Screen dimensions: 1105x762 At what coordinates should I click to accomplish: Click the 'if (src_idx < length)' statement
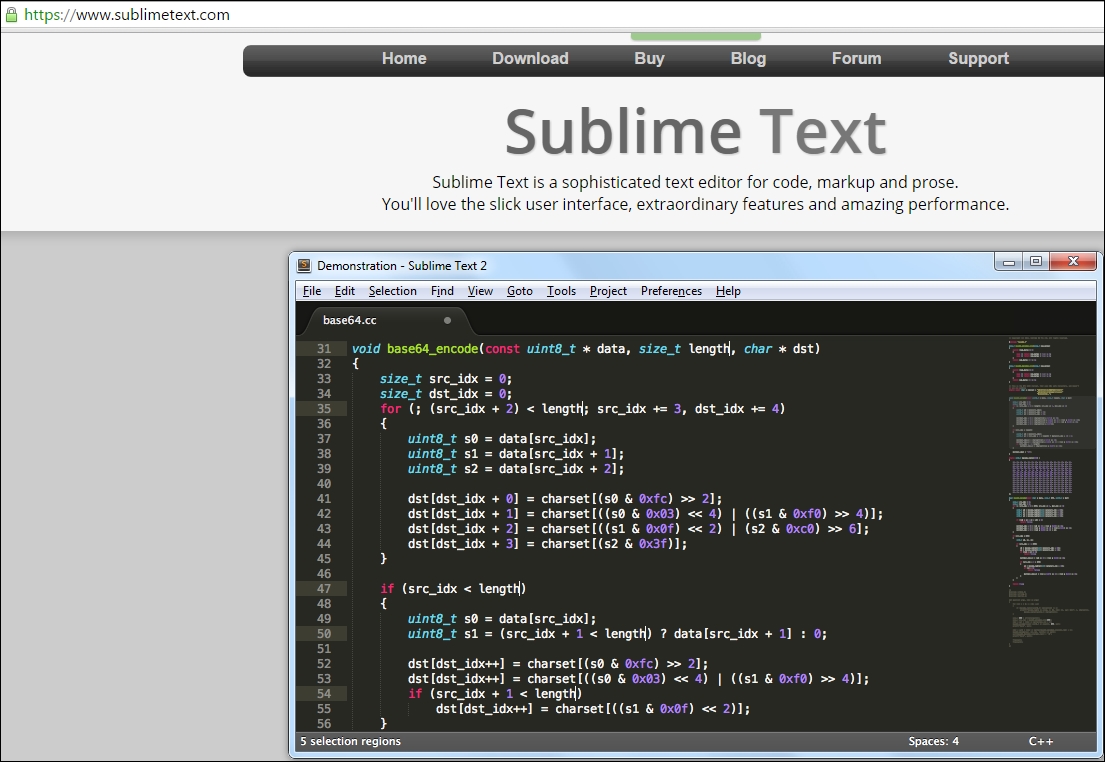click(453, 589)
